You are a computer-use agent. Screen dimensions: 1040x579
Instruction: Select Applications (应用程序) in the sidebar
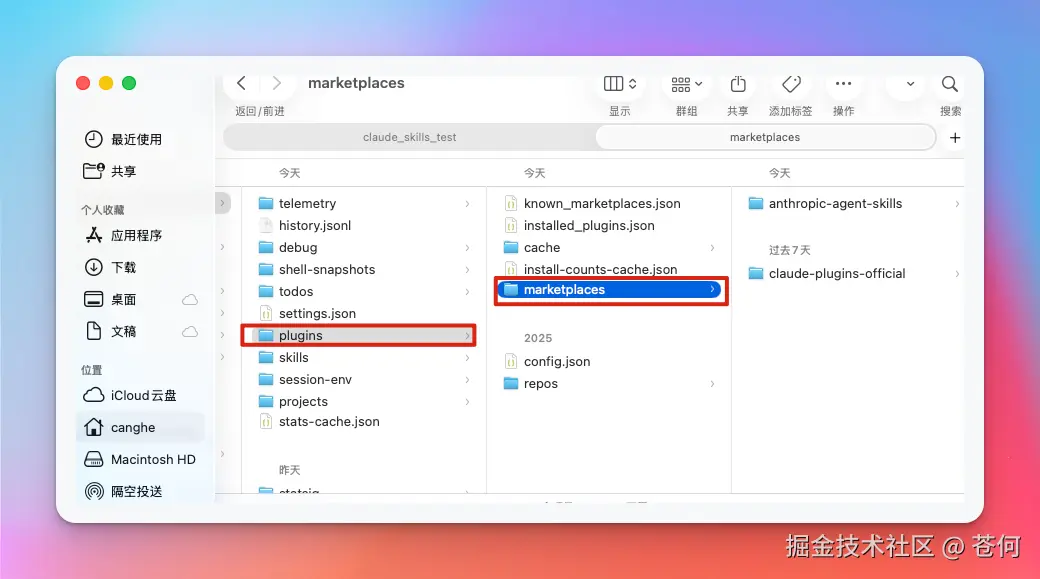[x=112, y=235]
